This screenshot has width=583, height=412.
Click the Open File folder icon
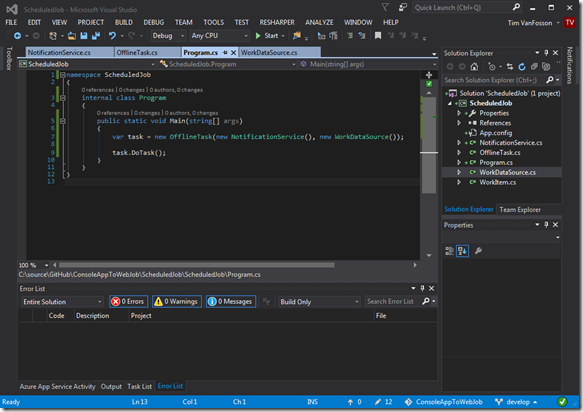click(72, 36)
